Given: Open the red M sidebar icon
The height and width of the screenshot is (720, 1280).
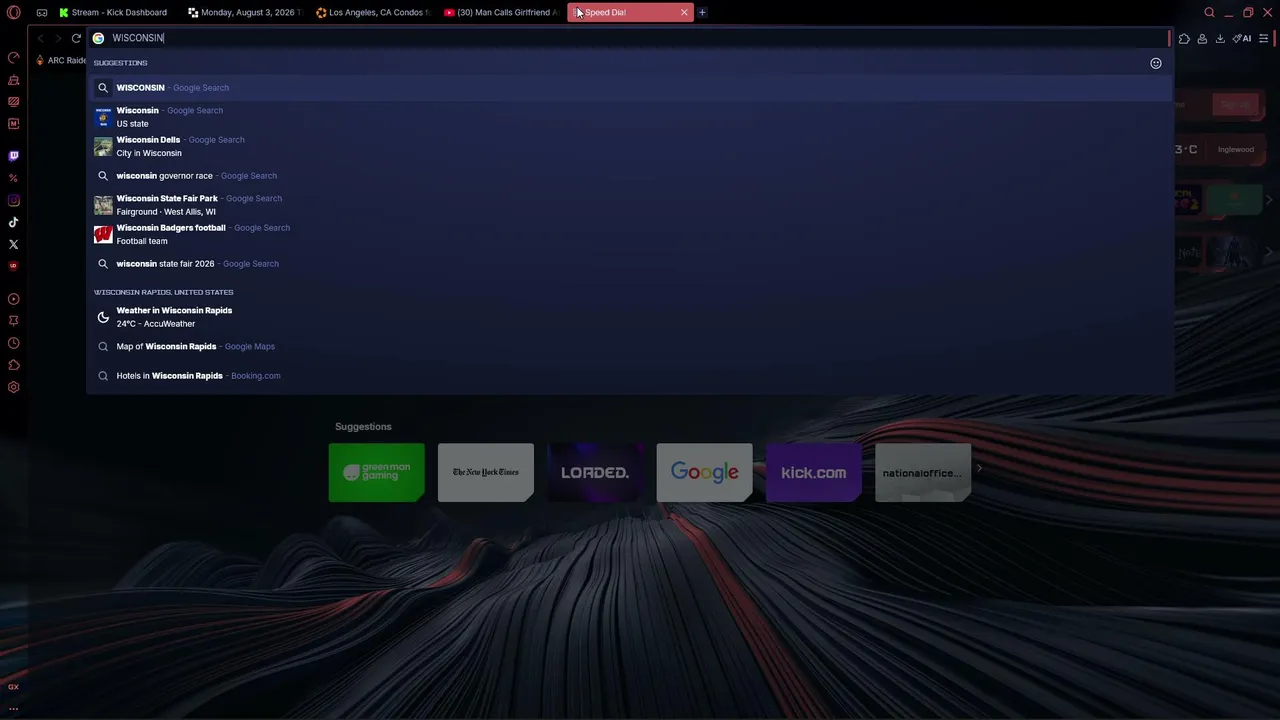Looking at the screenshot, I should (13, 124).
